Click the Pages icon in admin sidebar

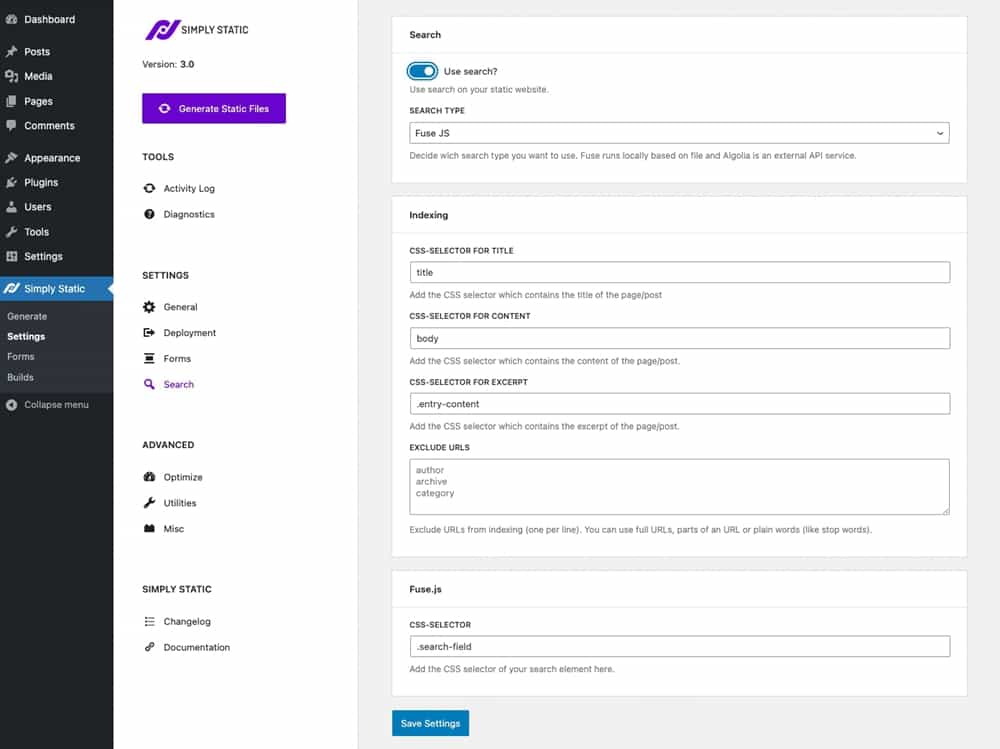pos(11,101)
